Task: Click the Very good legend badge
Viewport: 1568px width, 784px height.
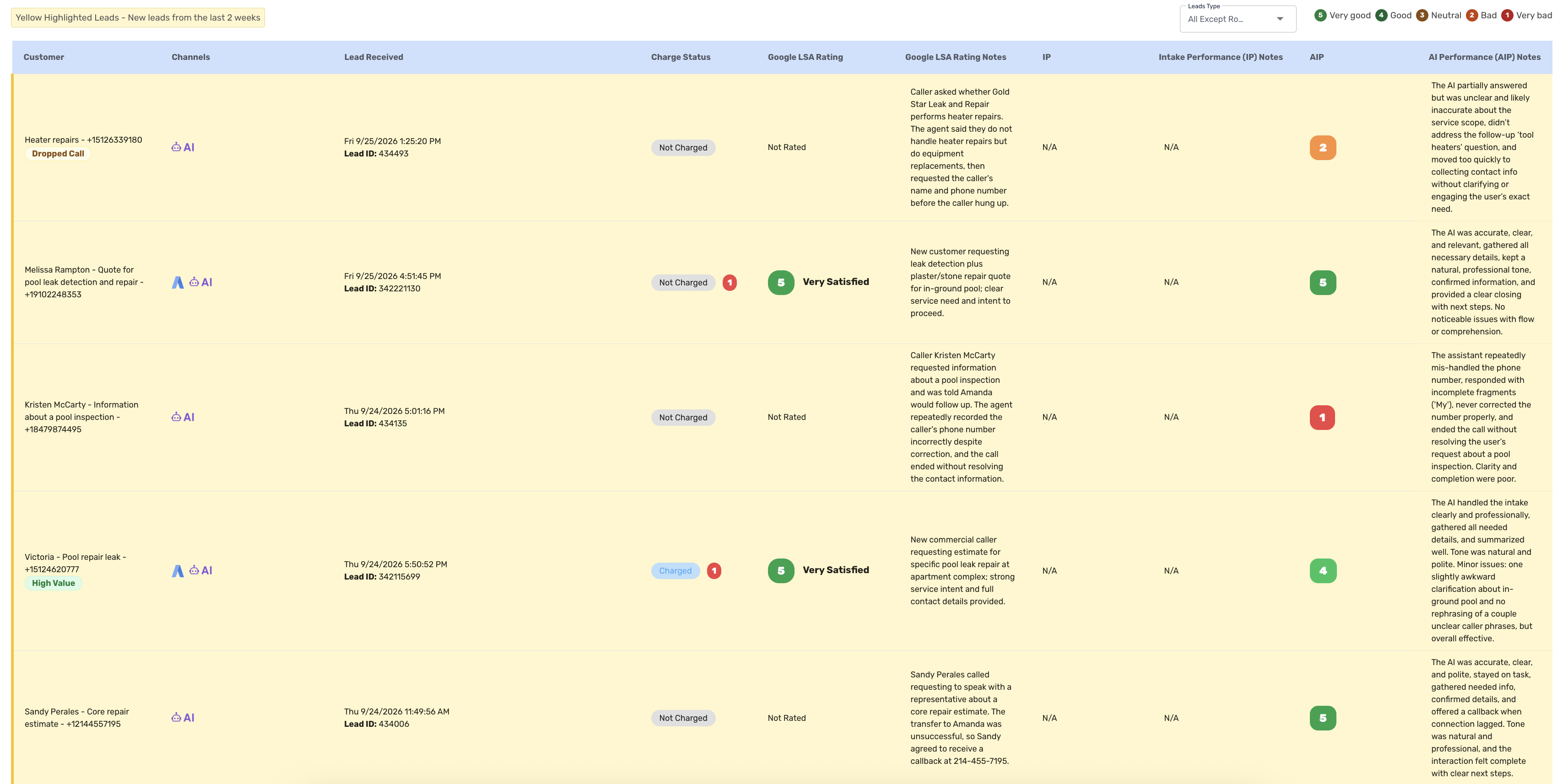Action: 1320,15
